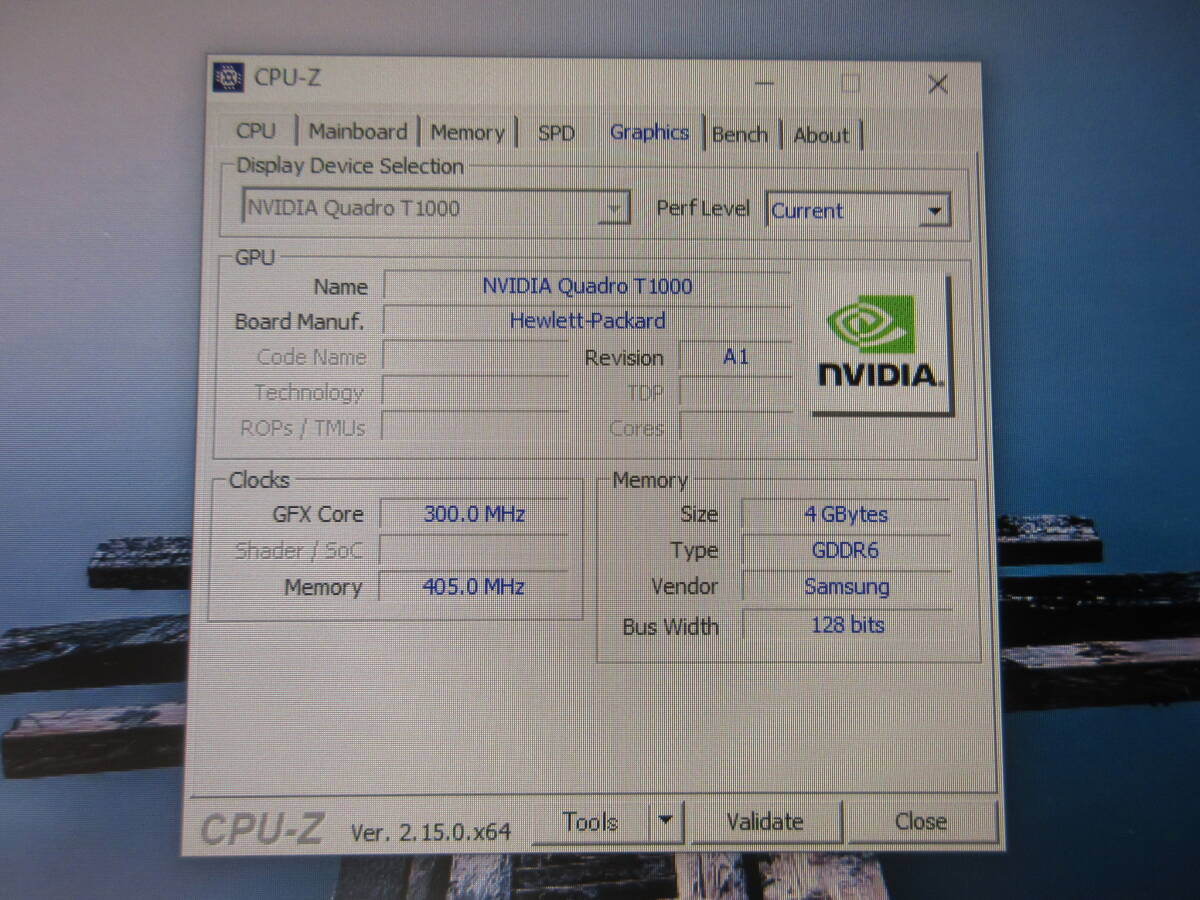Click the Ver. 2.15.0.x64 version text
Image resolution: width=1200 pixels, height=900 pixels.
point(431,831)
